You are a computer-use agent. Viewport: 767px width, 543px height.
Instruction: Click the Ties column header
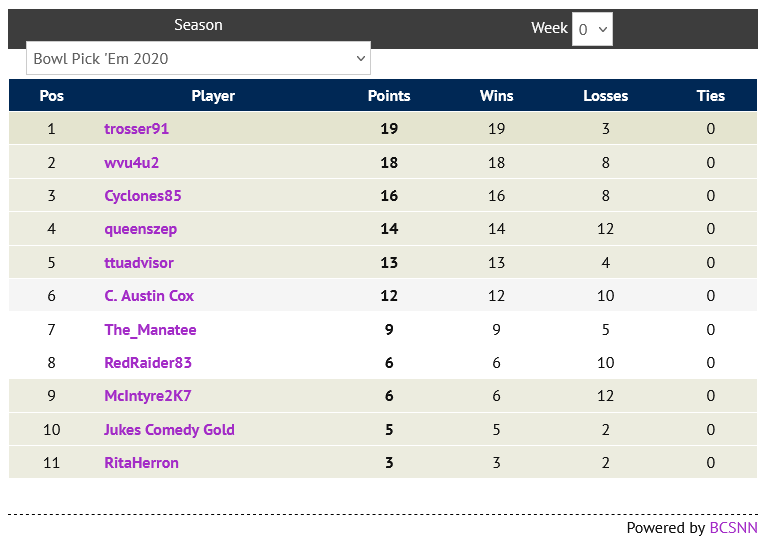711,96
